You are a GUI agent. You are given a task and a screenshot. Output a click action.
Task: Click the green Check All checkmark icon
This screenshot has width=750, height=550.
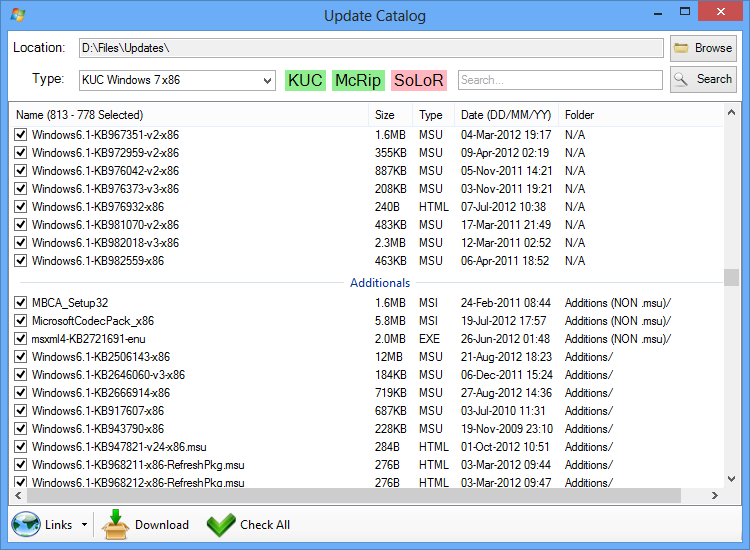[x=221, y=525]
